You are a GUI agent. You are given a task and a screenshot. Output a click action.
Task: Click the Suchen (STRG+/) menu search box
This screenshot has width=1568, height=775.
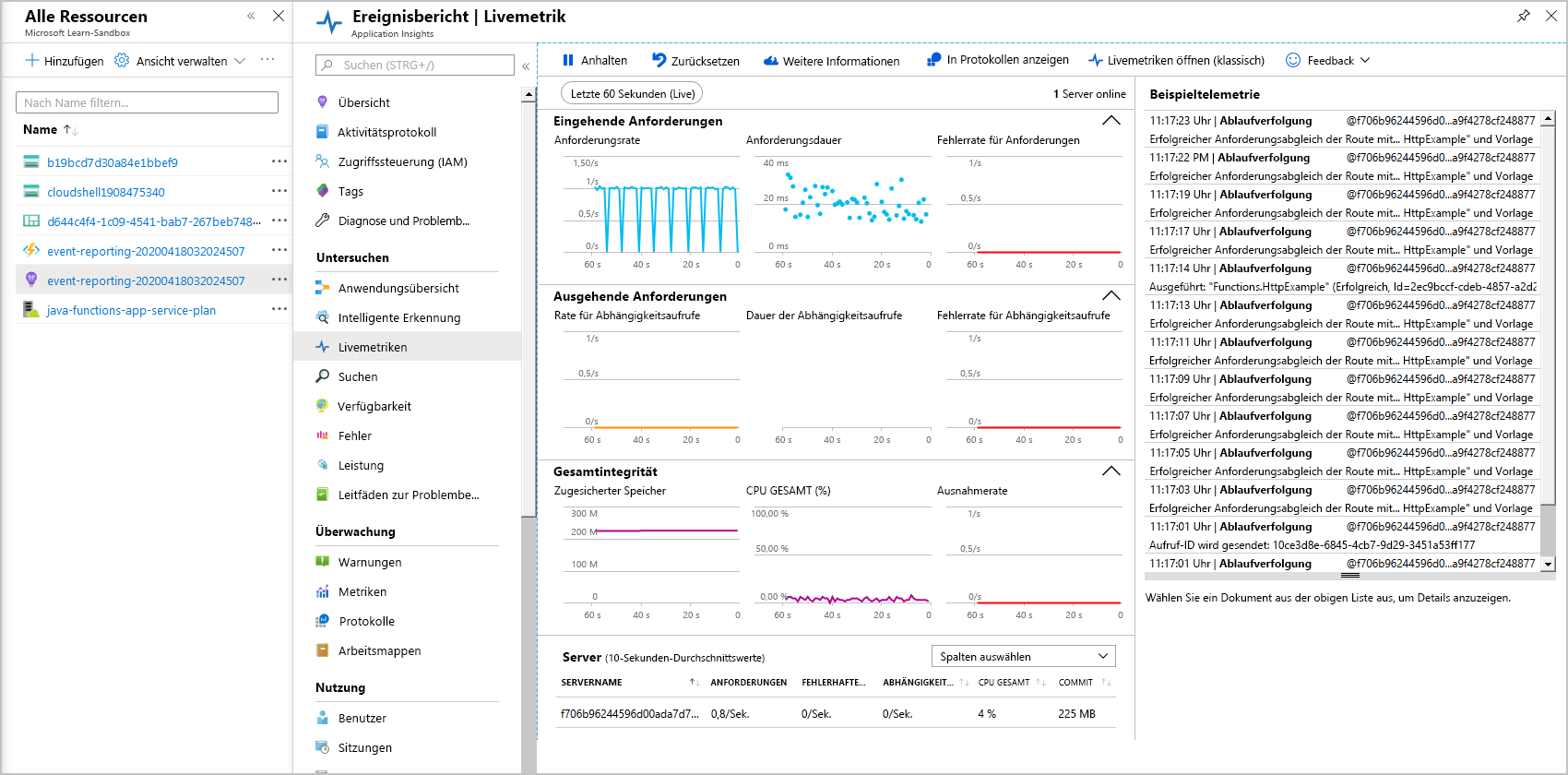[x=415, y=66]
